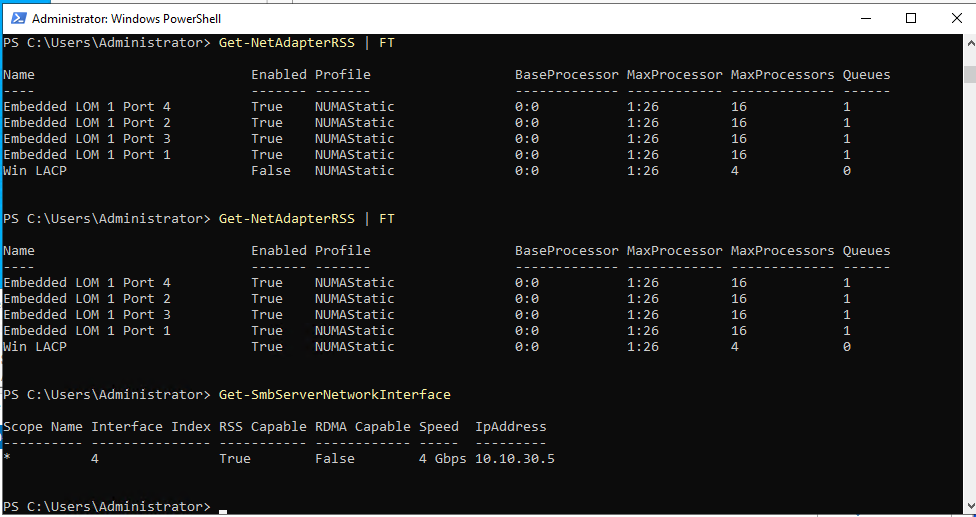Click the False value under Enabled for Win LACP
The width and height of the screenshot is (976, 517).
(271, 170)
